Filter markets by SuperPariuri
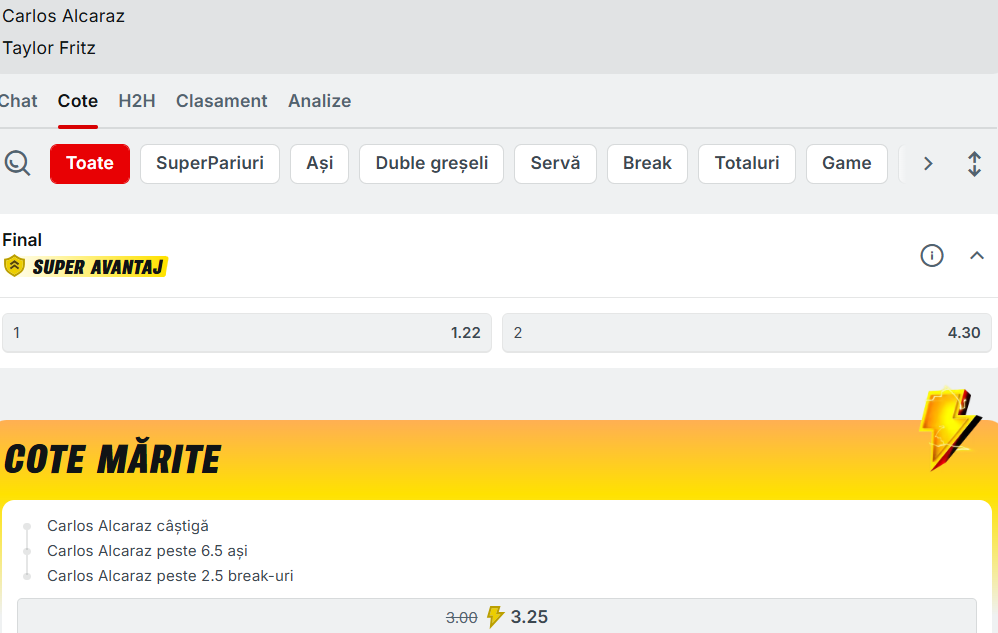Viewport: 998px width, 633px height. [x=210, y=164]
